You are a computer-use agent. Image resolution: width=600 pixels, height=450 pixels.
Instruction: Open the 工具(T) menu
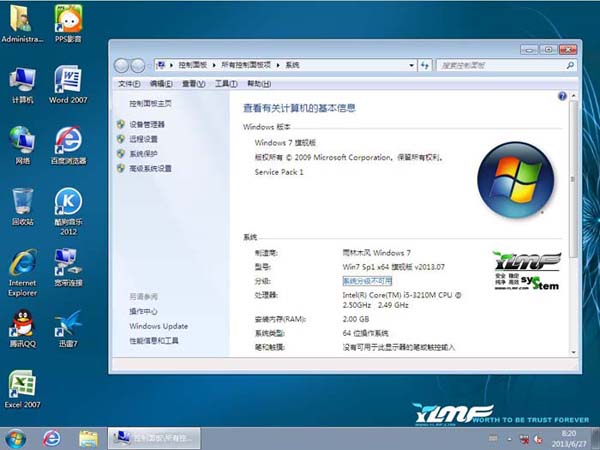226,84
